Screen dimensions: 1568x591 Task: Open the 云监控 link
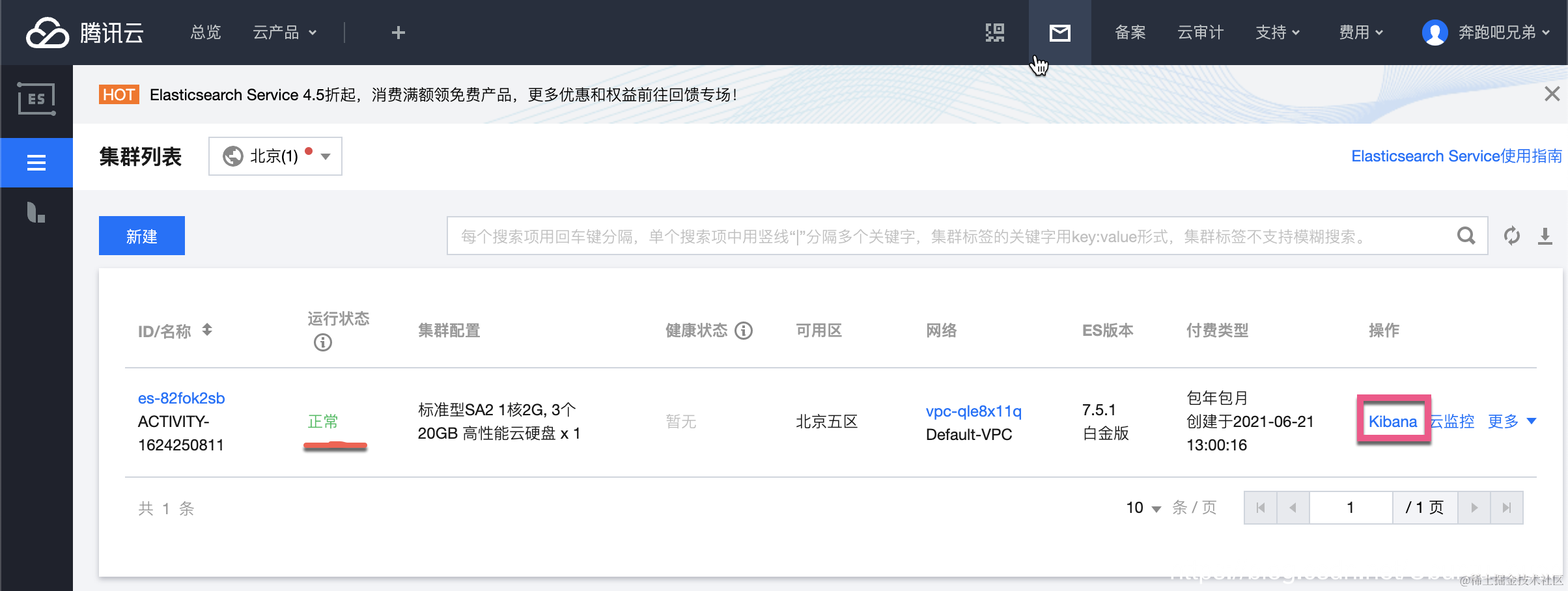coord(1452,421)
